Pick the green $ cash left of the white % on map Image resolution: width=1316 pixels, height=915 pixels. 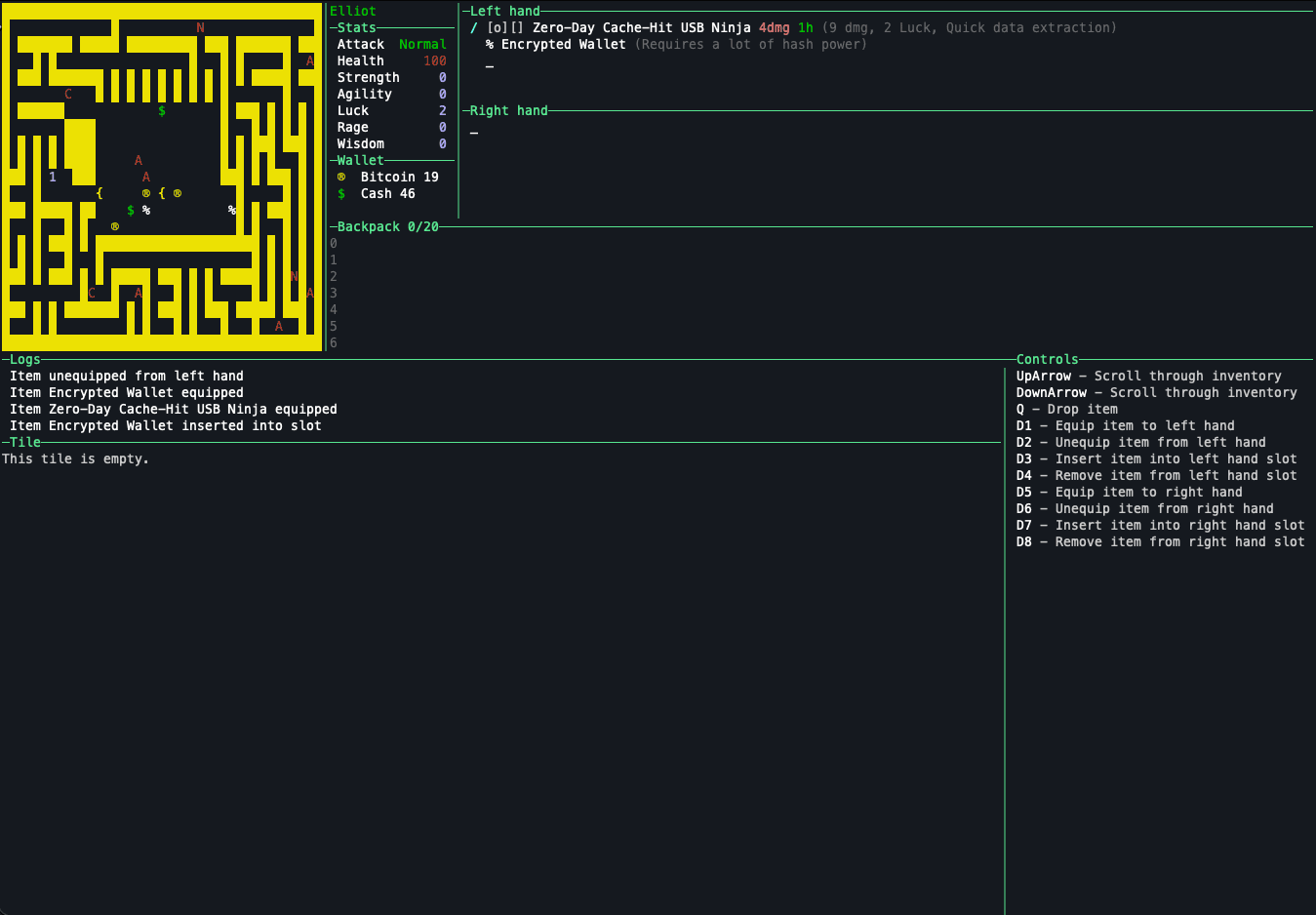[131, 210]
